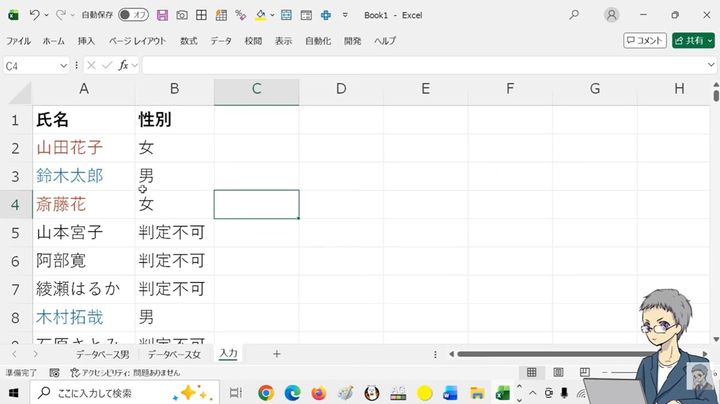Click the Excel app icon in title bar
The height and width of the screenshot is (404, 720).
coord(13,15)
